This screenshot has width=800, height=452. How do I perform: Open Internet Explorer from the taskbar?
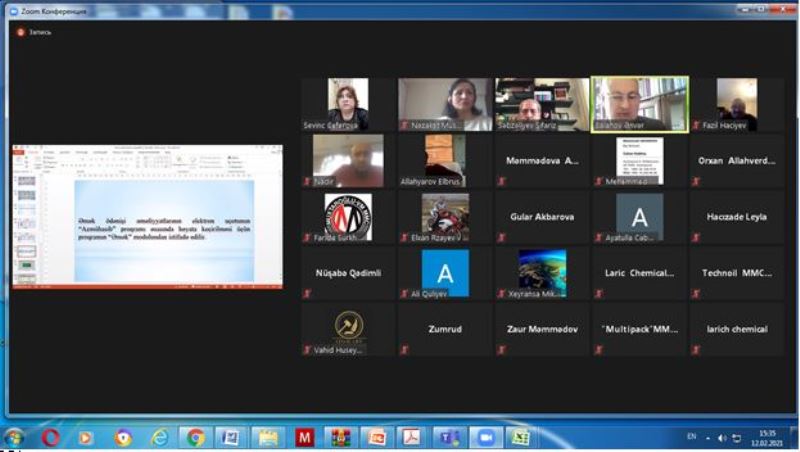point(159,438)
